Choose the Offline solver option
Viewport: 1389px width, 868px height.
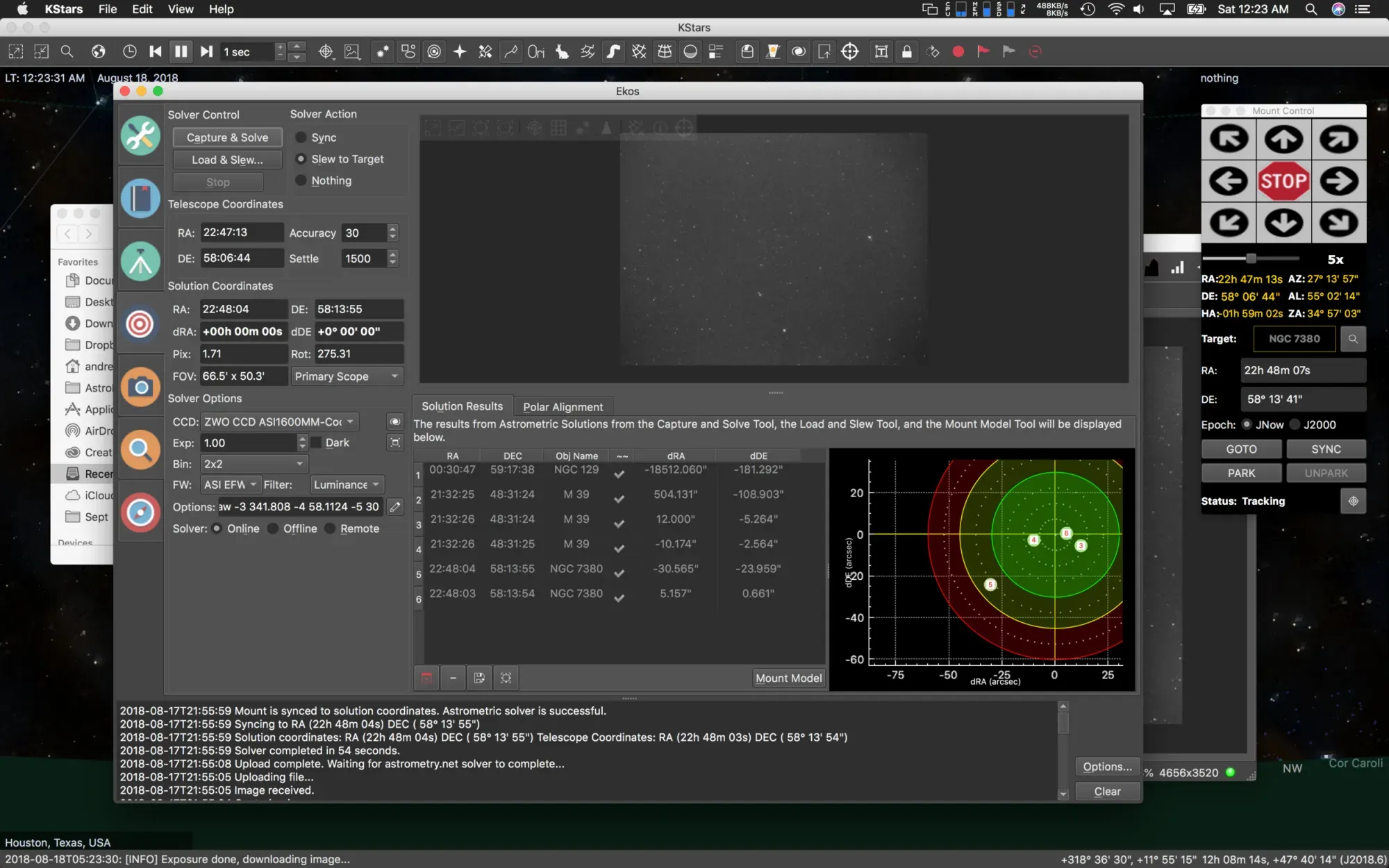point(274,528)
